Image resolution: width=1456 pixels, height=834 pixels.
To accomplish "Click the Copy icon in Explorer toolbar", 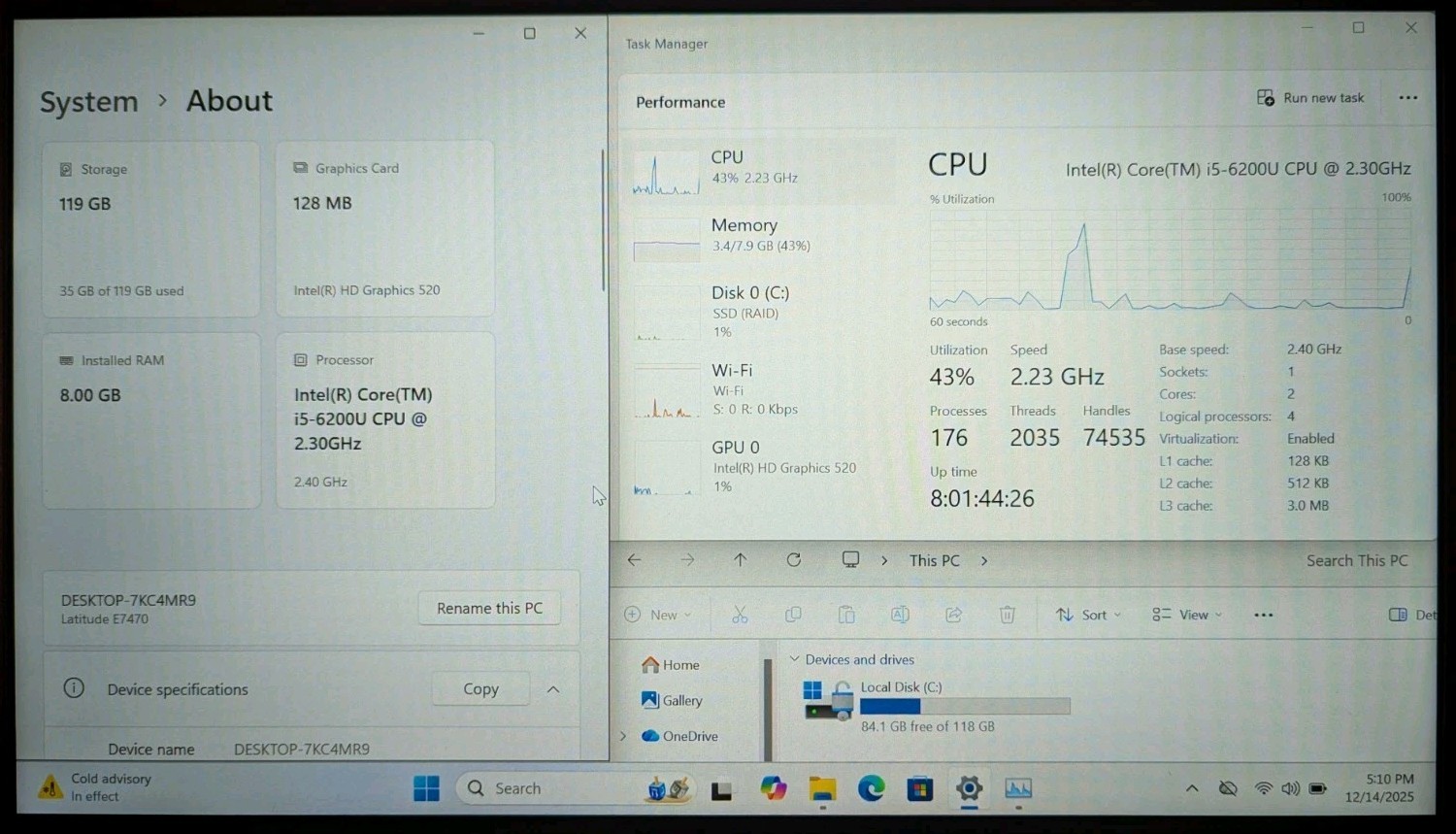I will coord(793,615).
